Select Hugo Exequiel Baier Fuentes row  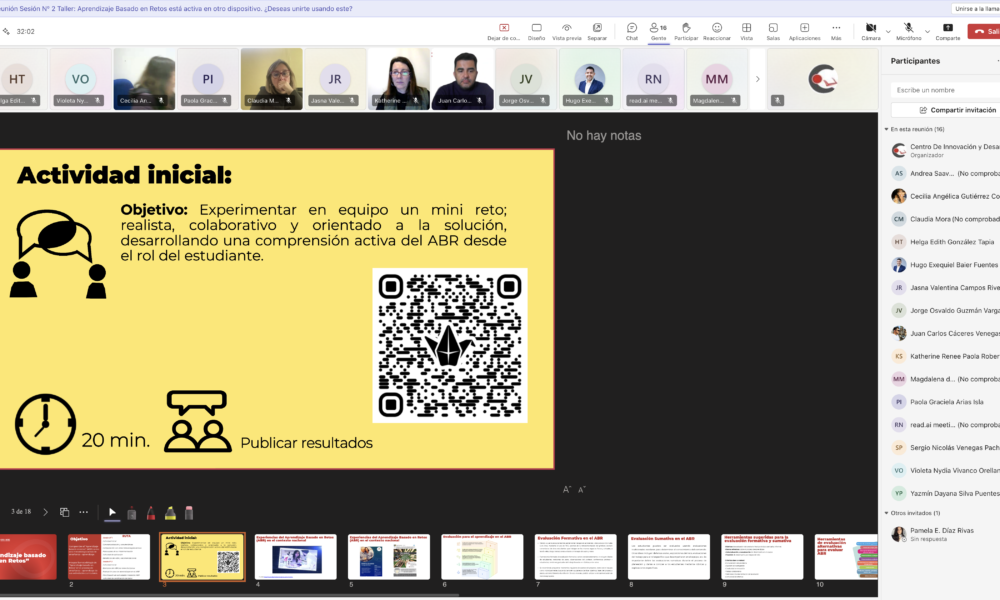click(x=945, y=265)
